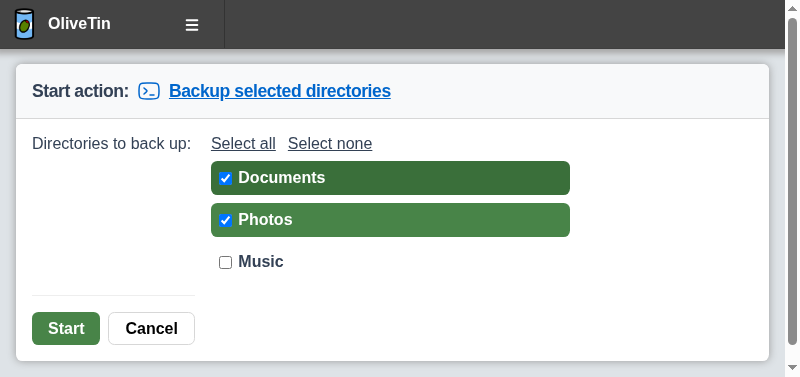The width and height of the screenshot is (800, 377).
Task: Click the OliveTin title text
Action: pyautogui.click(x=79, y=23)
